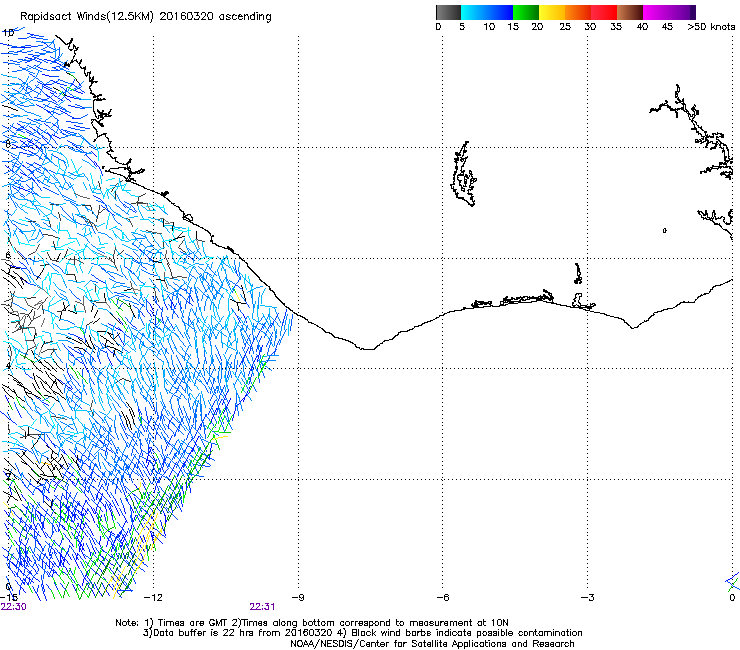
Task: Click the '-6' longitude axis label
Action: point(443,598)
